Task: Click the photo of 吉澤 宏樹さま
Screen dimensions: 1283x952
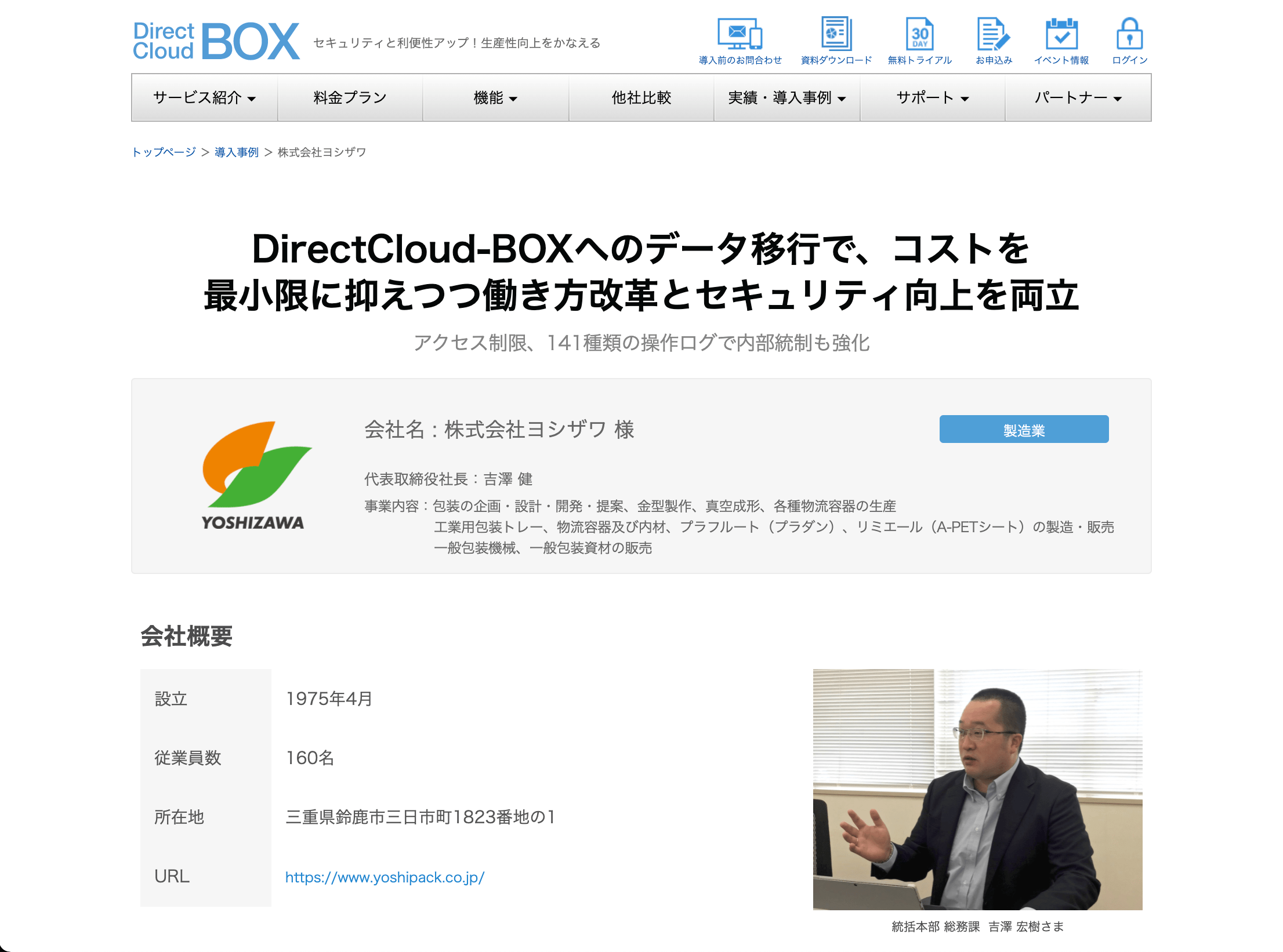Action: point(977,789)
